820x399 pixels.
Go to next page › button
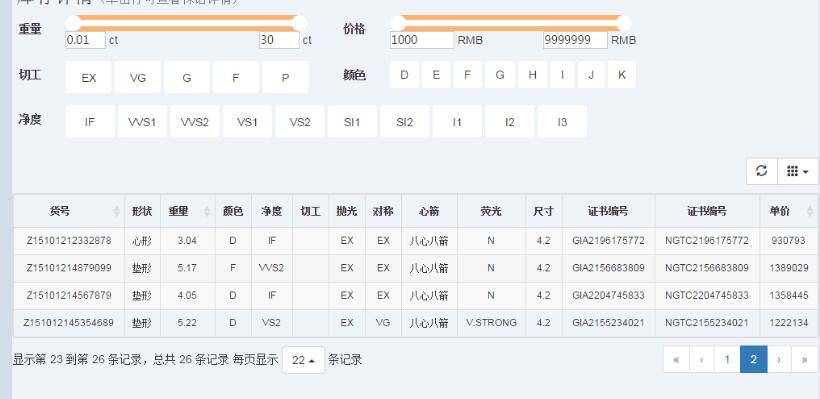click(779, 359)
